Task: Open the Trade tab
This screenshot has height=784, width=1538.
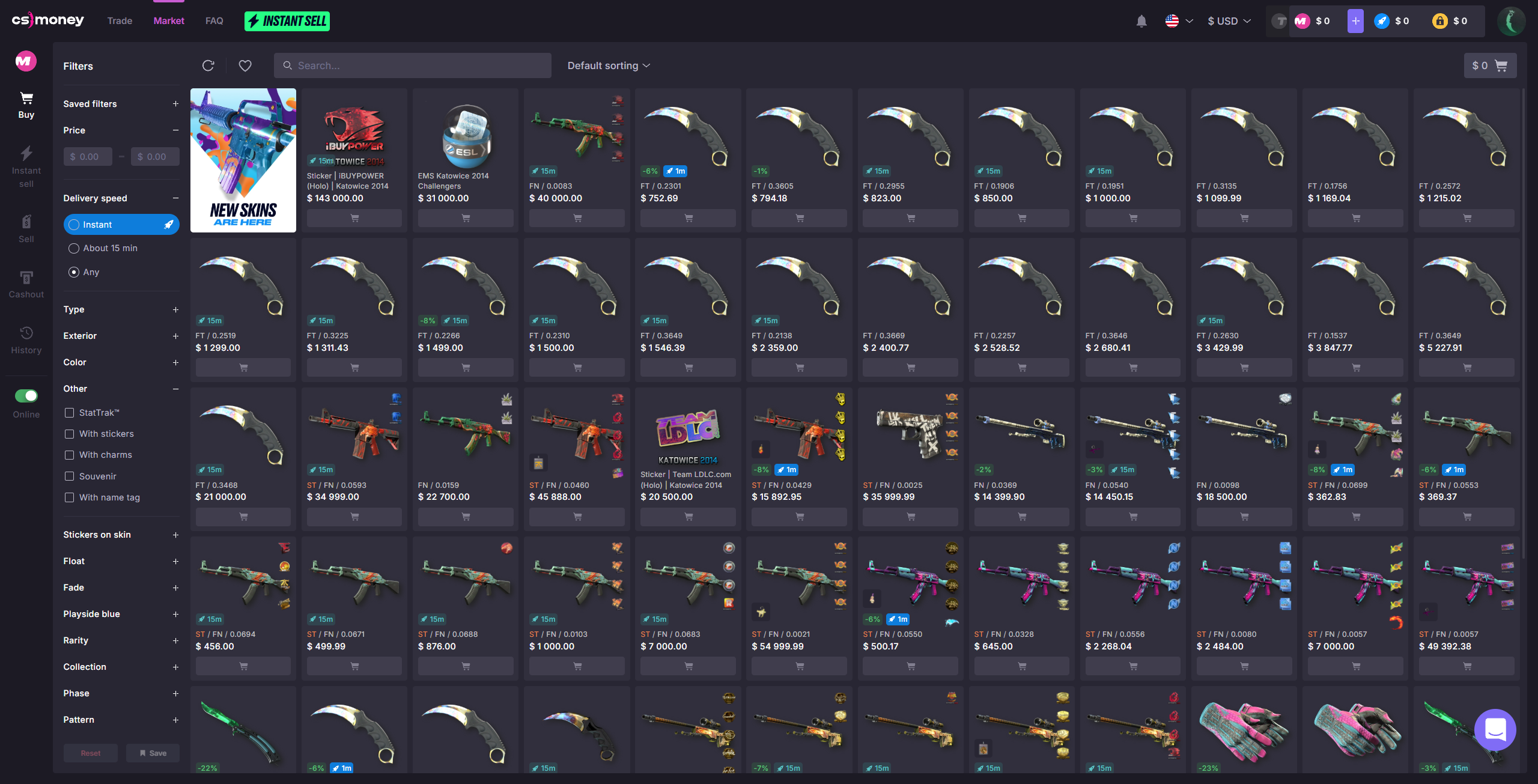Action: tap(120, 21)
